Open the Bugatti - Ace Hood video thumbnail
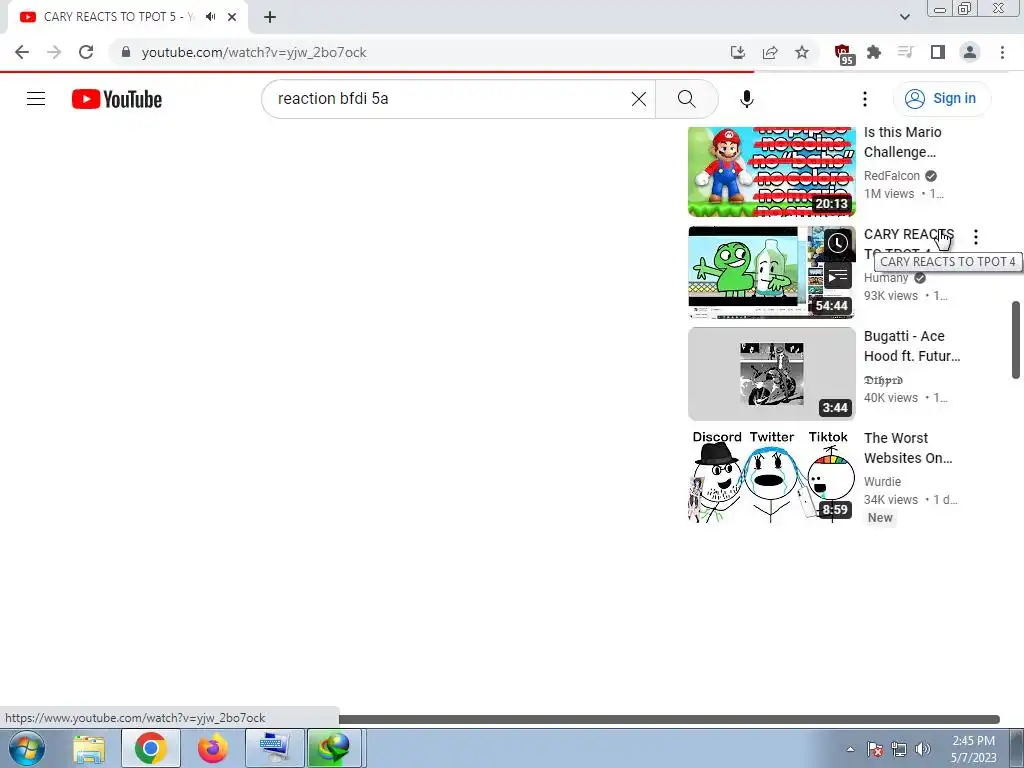This screenshot has height=768, width=1024. coord(771,374)
